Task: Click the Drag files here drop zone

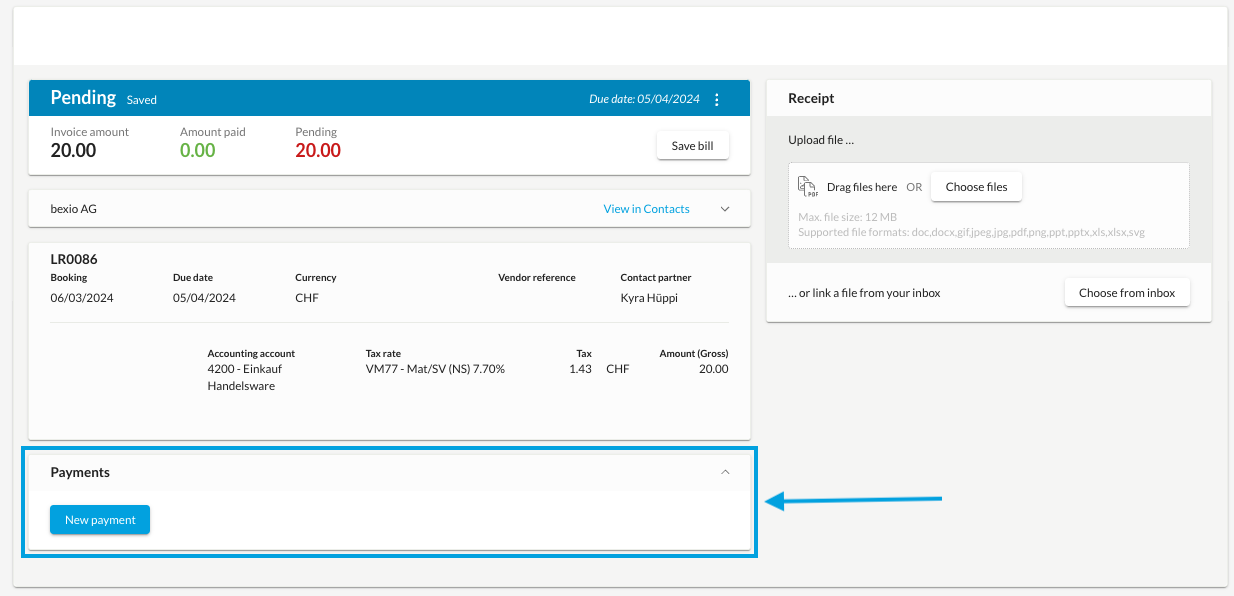Action: [x=988, y=205]
